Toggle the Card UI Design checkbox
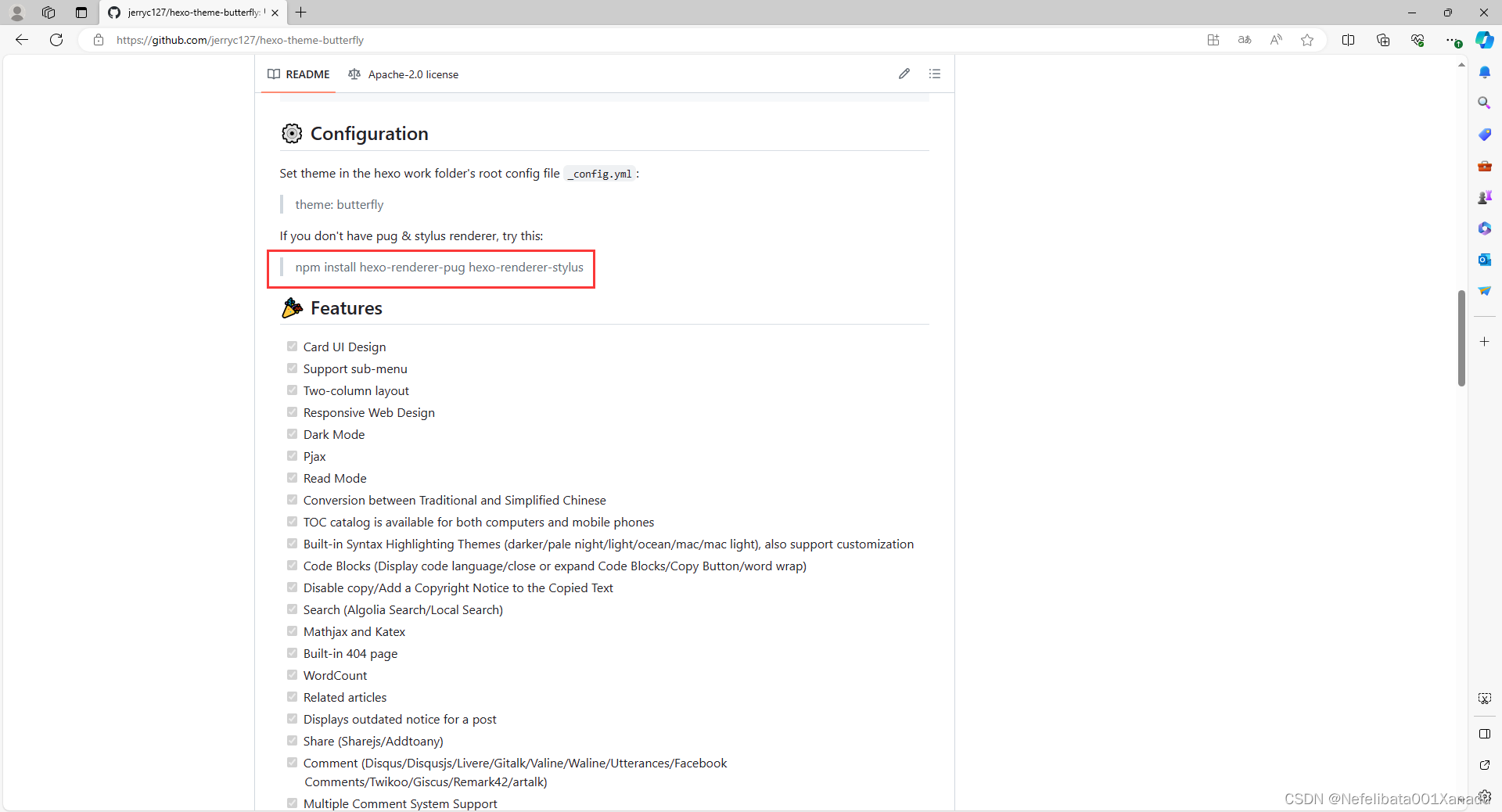 [x=292, y=347]
